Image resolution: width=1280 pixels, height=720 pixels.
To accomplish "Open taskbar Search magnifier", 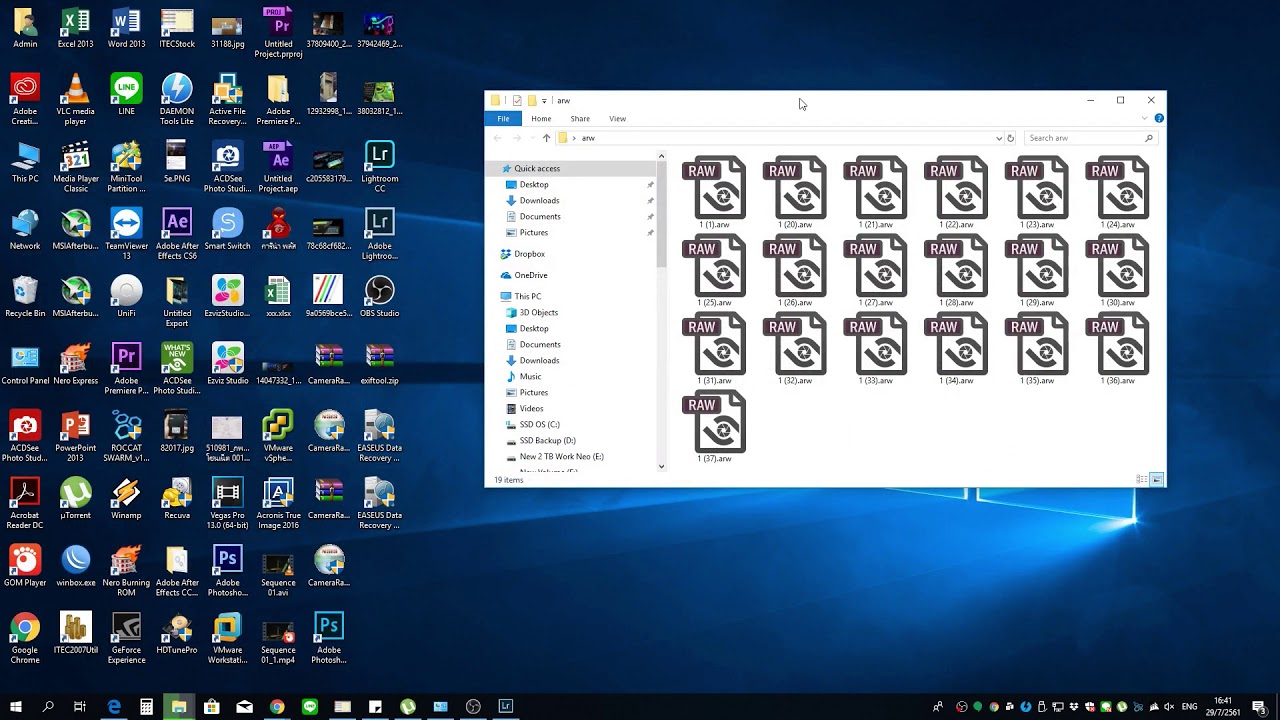I will pyautogui.click(x=48, y=707).
